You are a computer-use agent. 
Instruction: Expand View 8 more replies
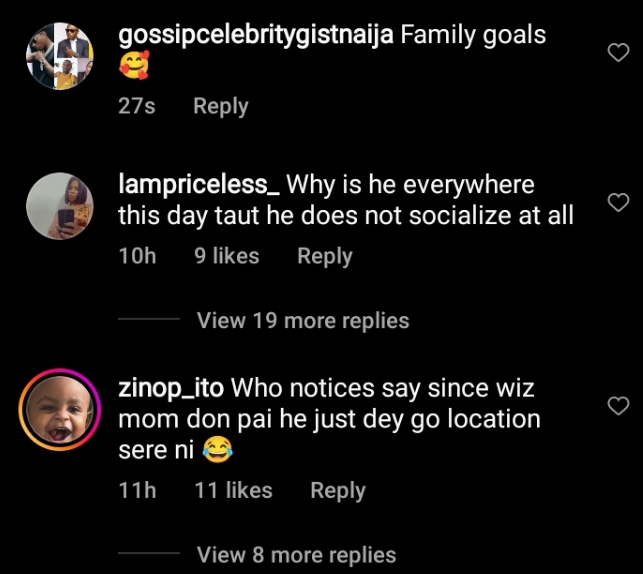pyautogui.click(x=297, y=555)
